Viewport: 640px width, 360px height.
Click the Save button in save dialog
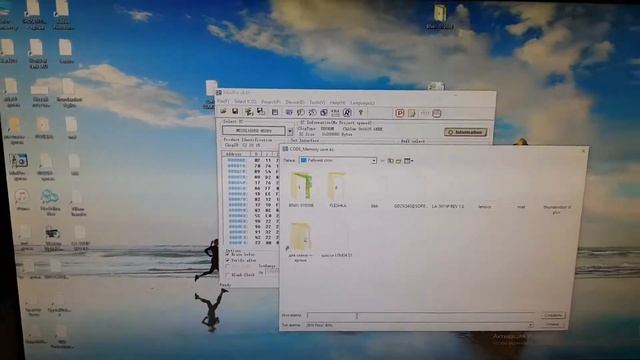(x=553, y=315)
